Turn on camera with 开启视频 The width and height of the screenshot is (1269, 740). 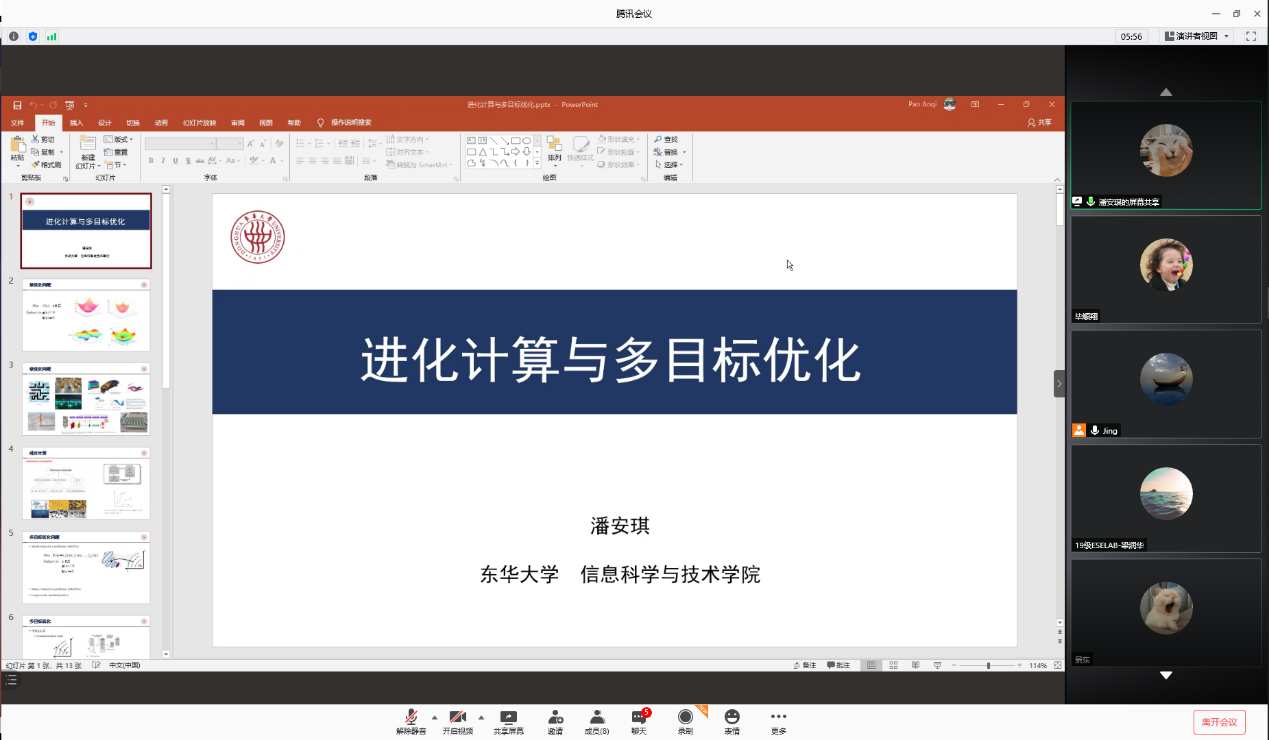pos(457,718)
